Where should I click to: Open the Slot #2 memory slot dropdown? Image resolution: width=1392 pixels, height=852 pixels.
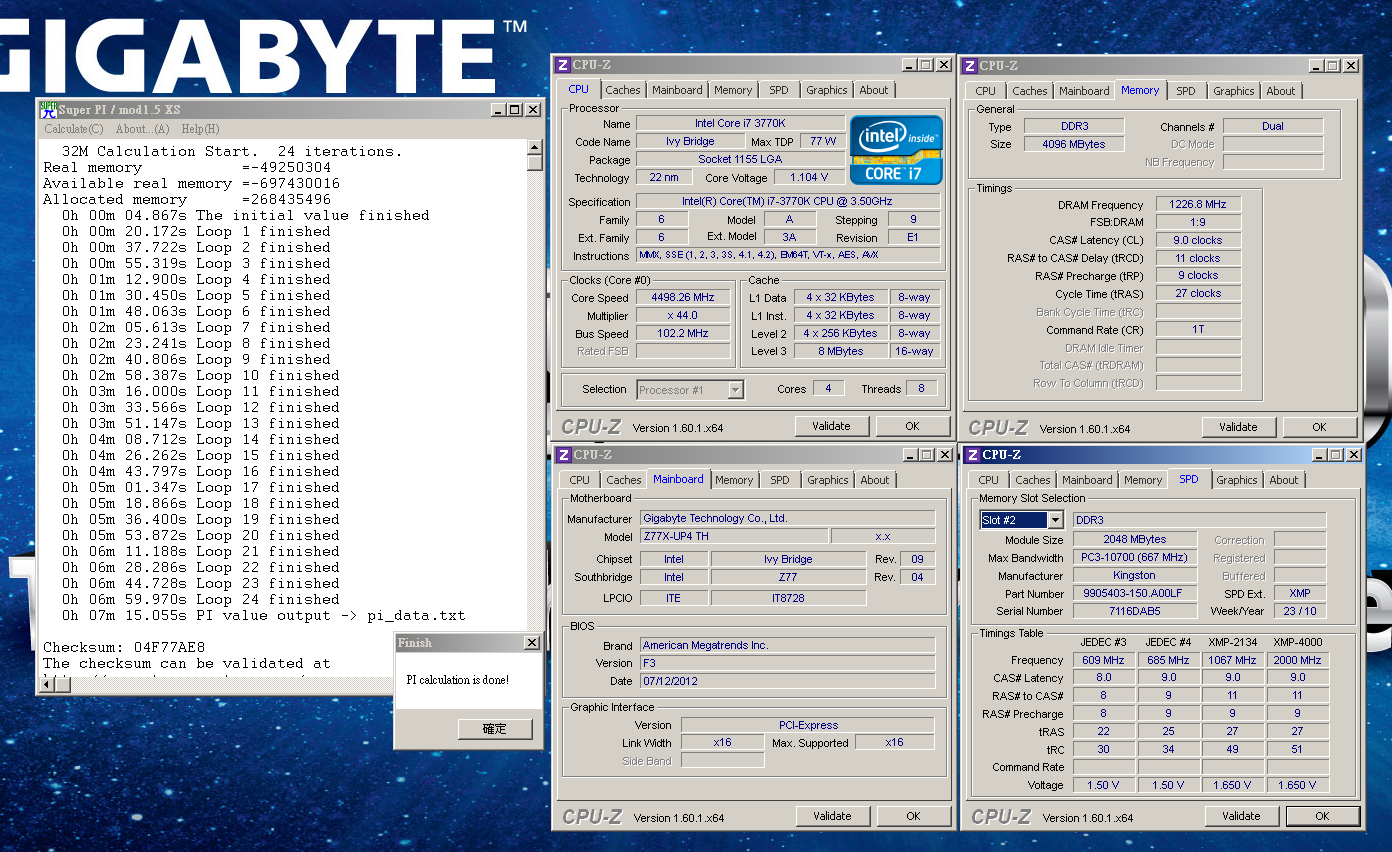point(1055,520)
